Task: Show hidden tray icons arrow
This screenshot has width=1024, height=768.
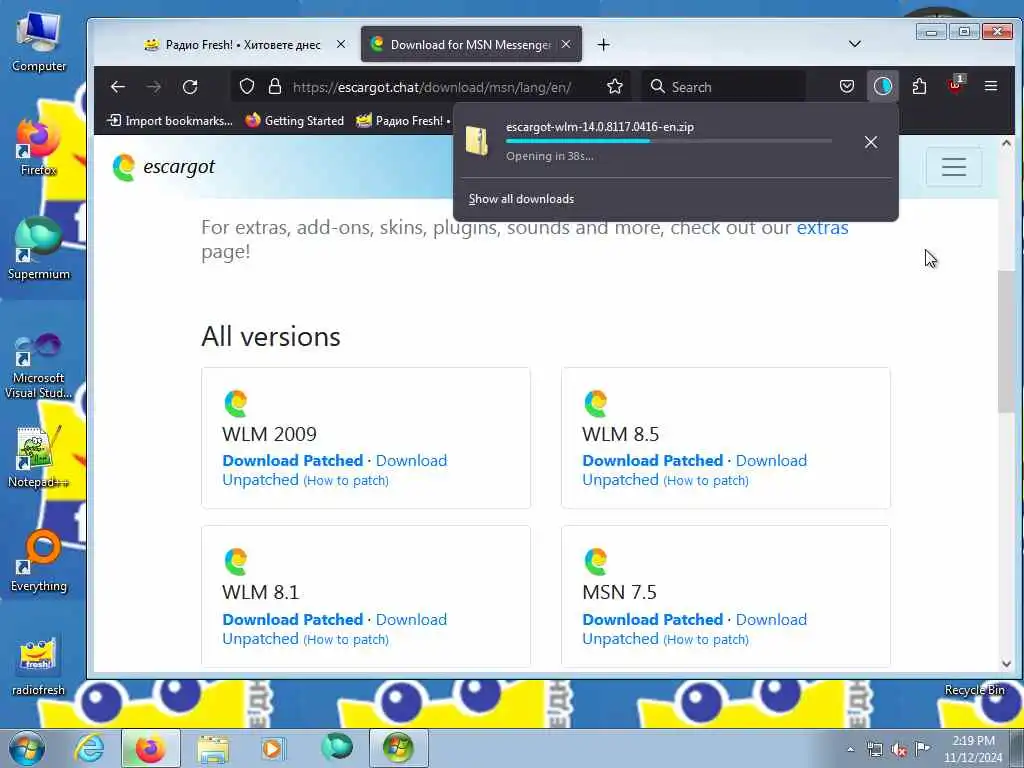Action: 850,750
